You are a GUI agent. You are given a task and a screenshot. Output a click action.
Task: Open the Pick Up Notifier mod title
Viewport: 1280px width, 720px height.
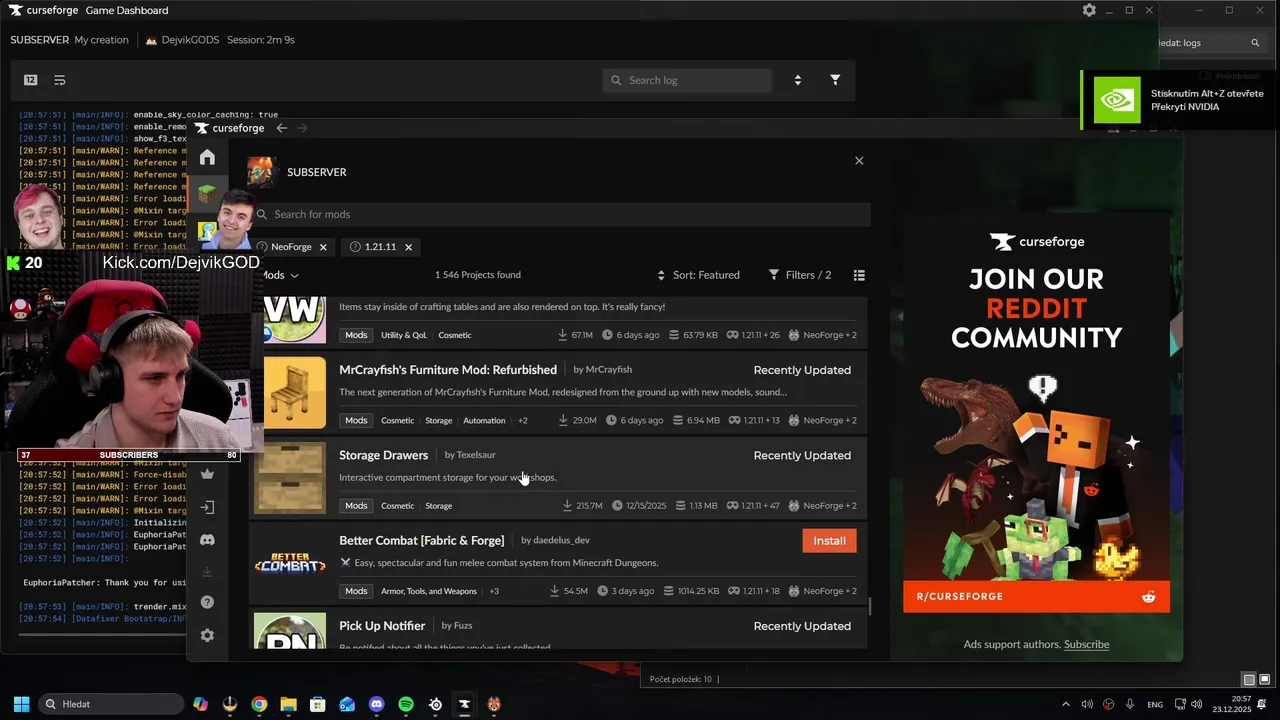click(382, 626)
